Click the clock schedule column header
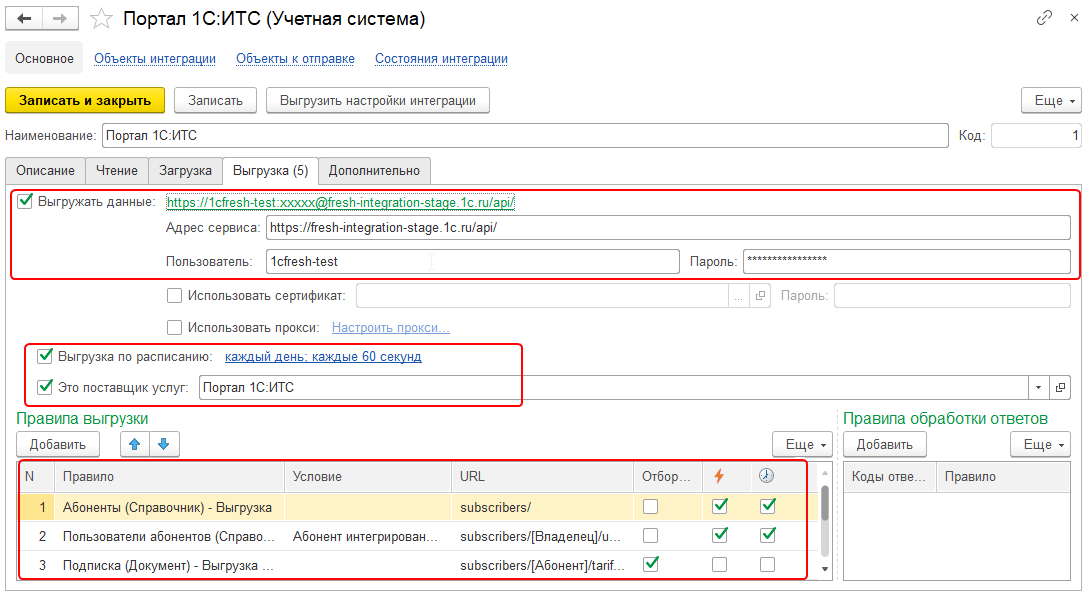 (767, 477)
